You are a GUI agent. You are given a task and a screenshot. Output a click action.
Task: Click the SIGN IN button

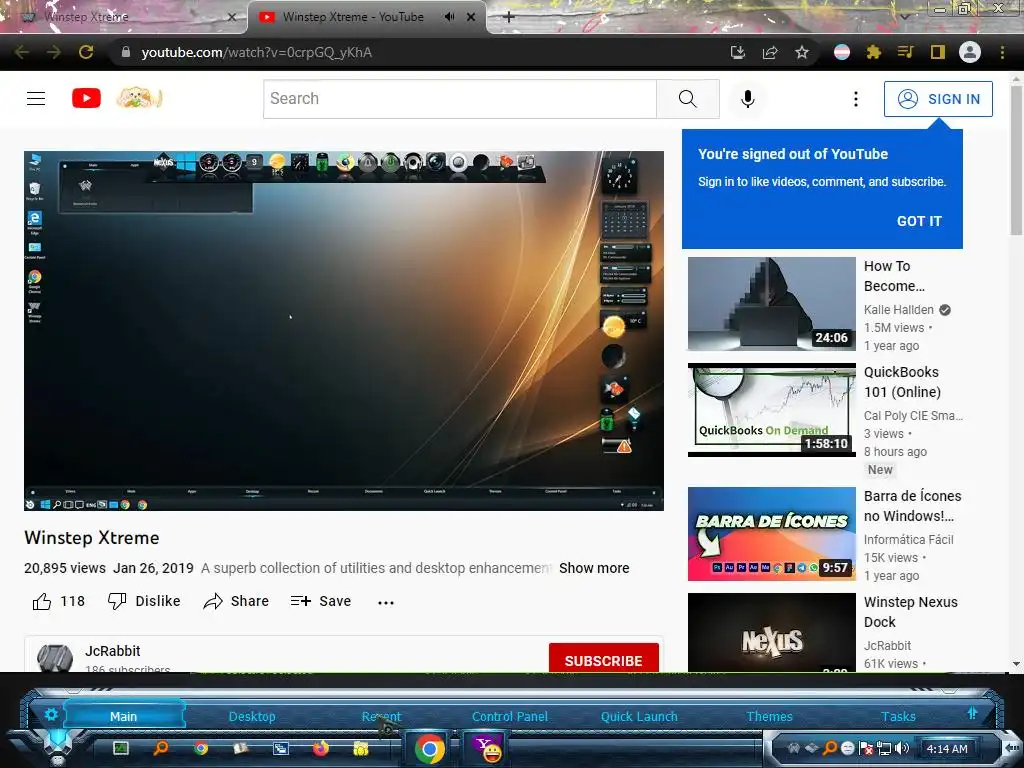pos(938,99)
